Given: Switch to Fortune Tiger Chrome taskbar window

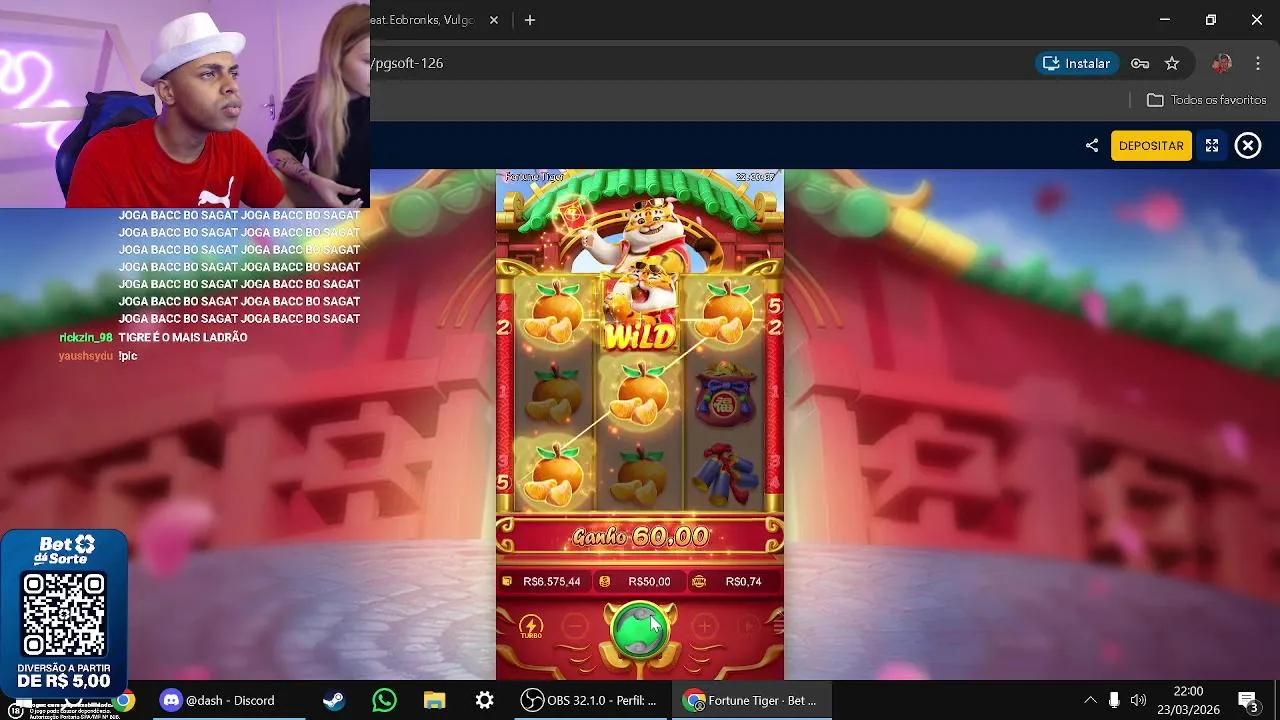Looking at the screenshot, I should click(x=750, y=700).
